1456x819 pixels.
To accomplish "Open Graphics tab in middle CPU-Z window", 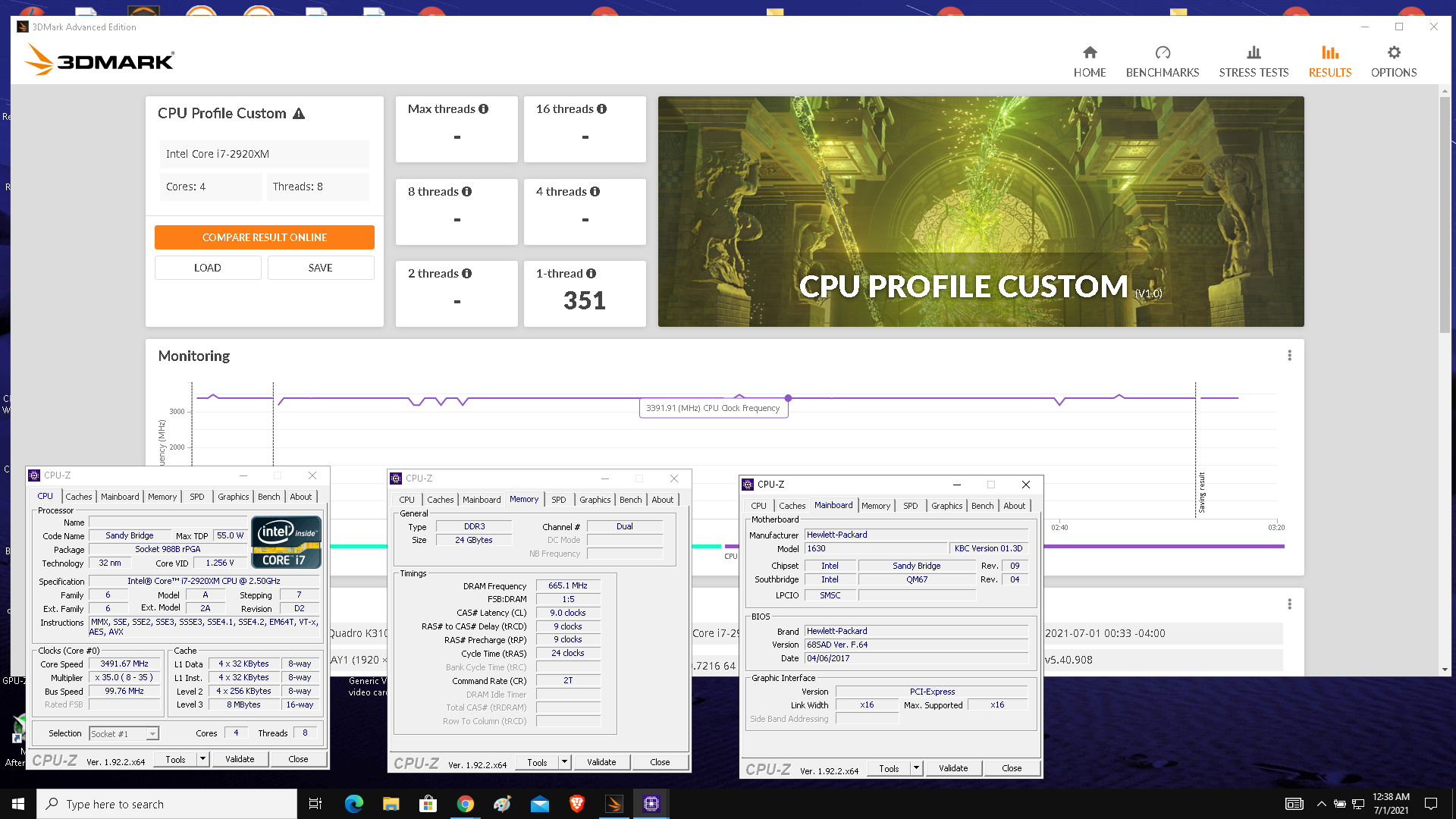I will pos(595,500).
